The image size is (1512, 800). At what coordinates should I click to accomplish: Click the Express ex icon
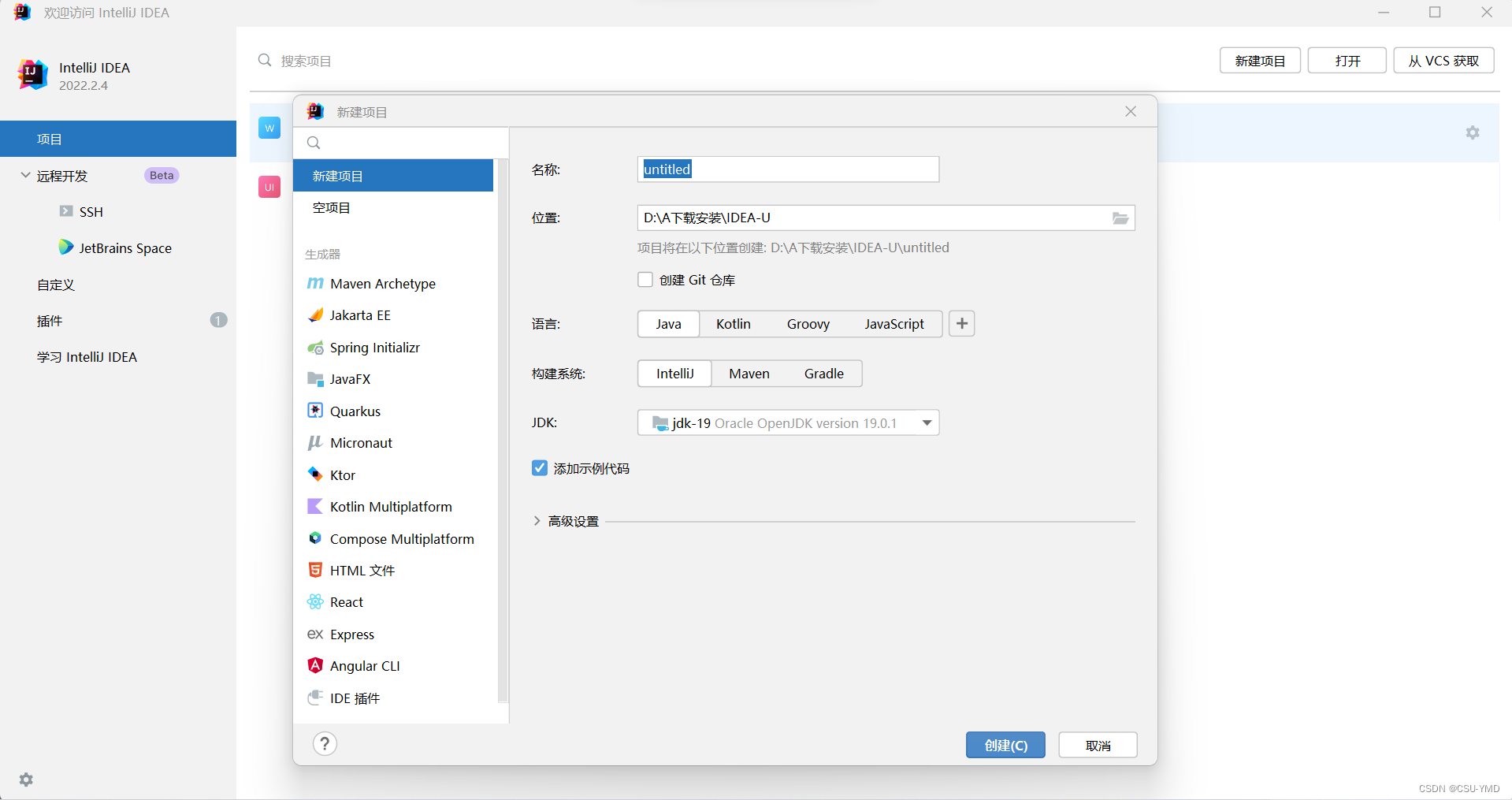[315, 634]
